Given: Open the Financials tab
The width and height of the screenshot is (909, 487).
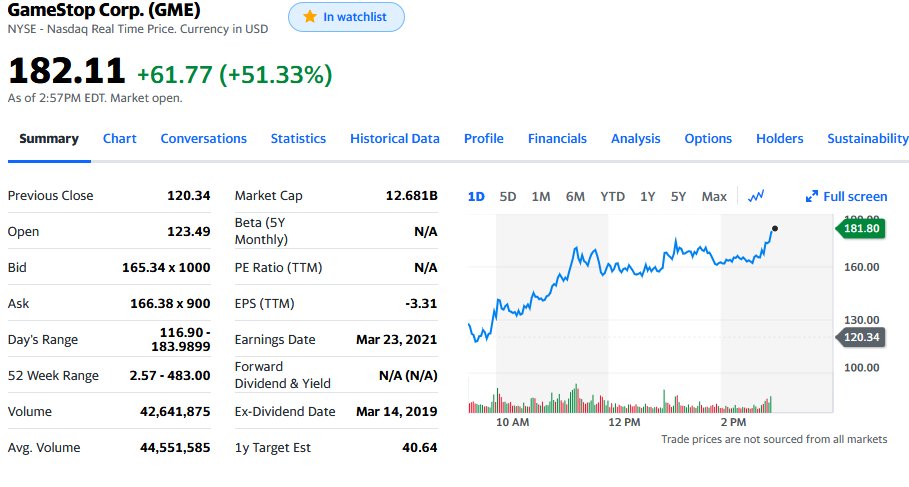Looking at the screenshot, I should [557, 139].
